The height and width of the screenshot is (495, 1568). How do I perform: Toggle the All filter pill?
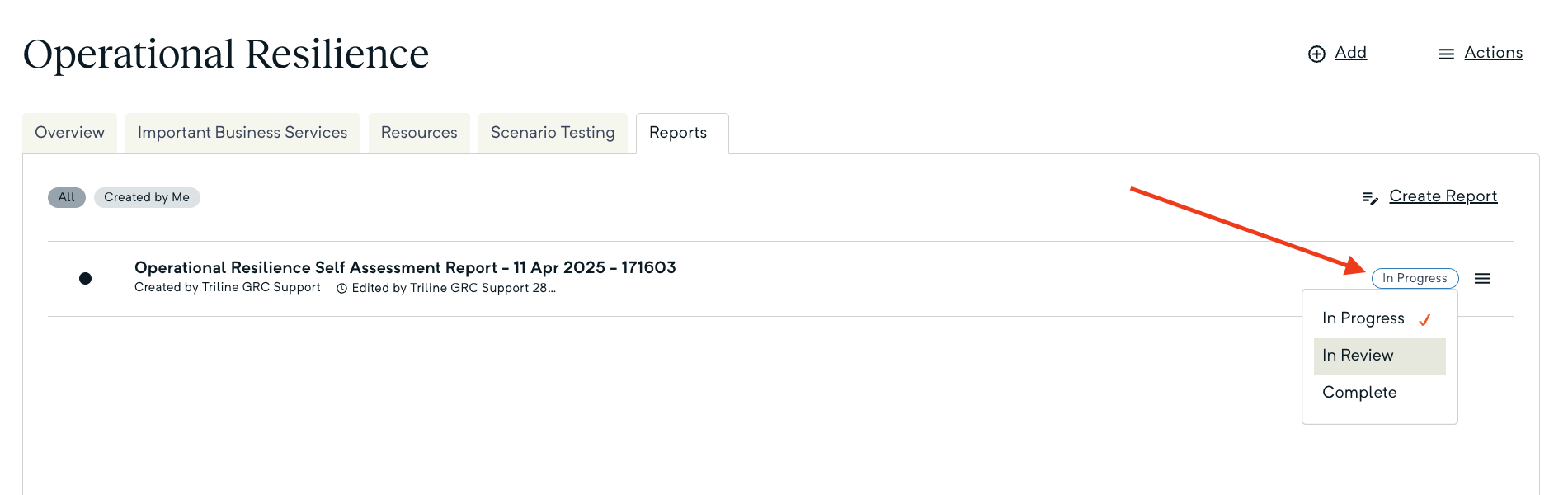tap(67, 197)
